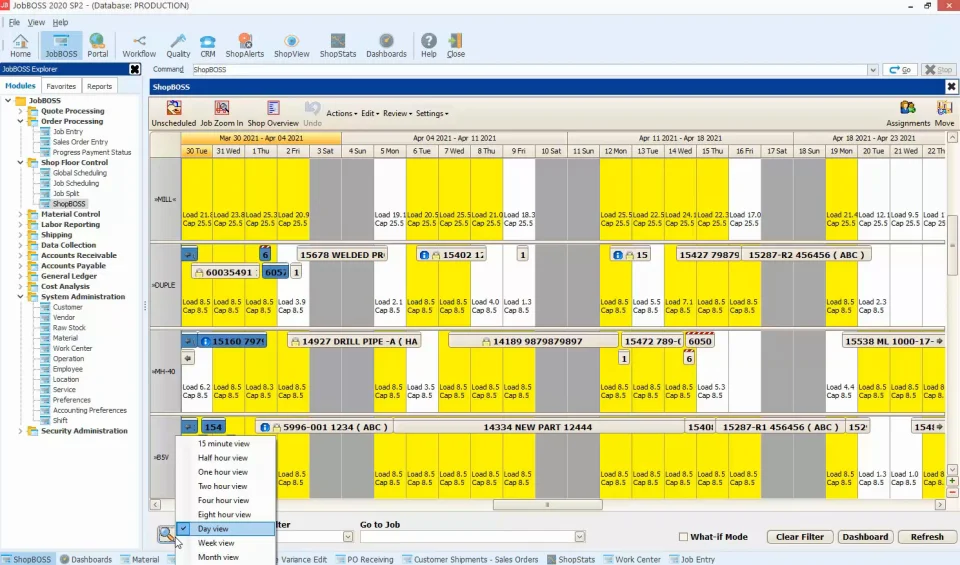The width and height of the screenshot is (960, 565).
Task: Open the Shop Overview icon
Action: (273, 114)
